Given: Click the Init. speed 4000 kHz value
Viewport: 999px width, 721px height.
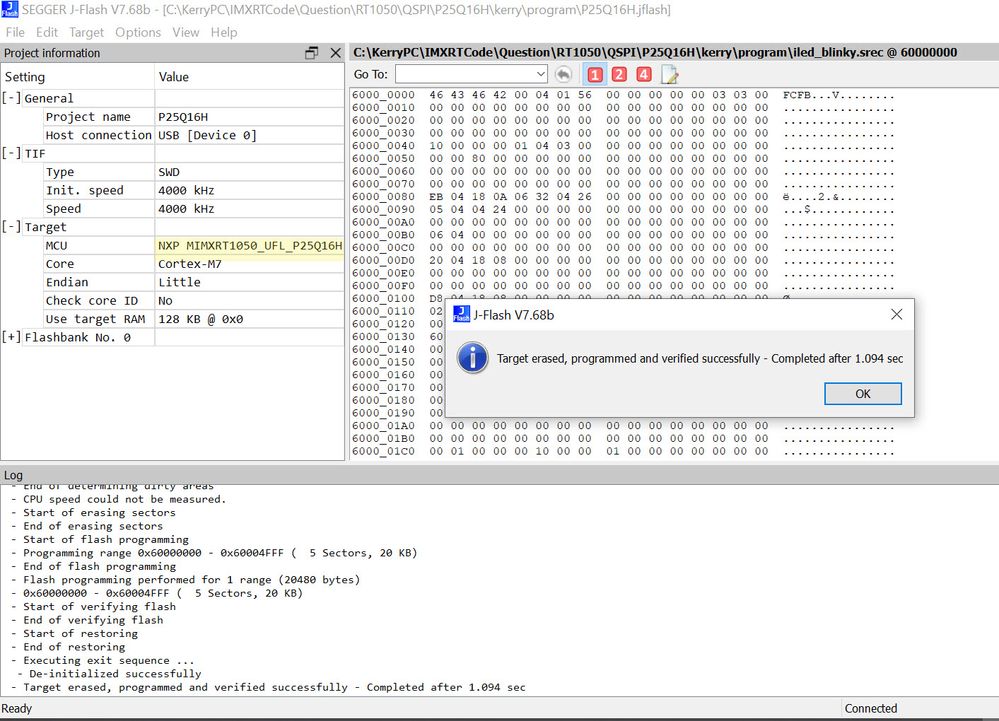Looking at the screenshot, I should (x=186, y=190).
